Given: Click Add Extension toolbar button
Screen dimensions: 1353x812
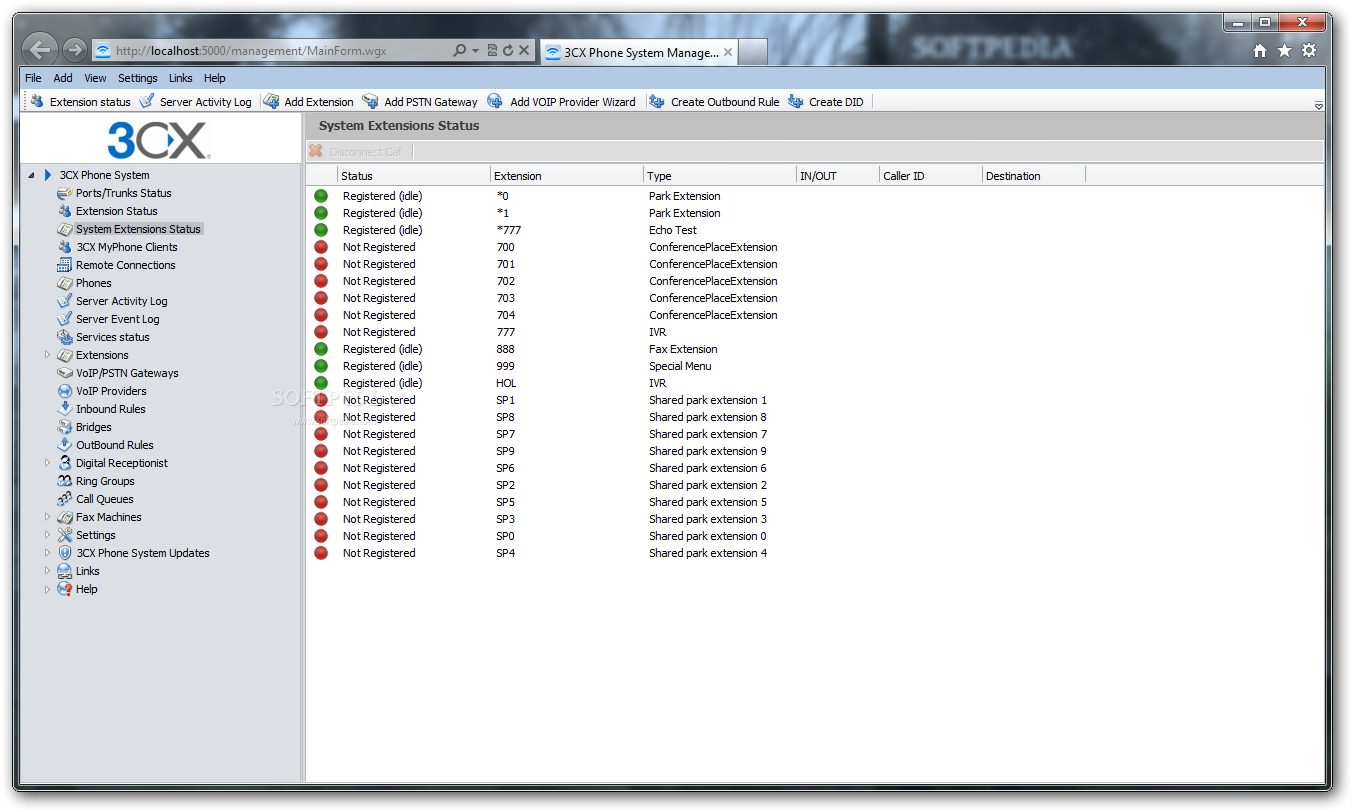Looking at the screenshot, I should [308, 102].
